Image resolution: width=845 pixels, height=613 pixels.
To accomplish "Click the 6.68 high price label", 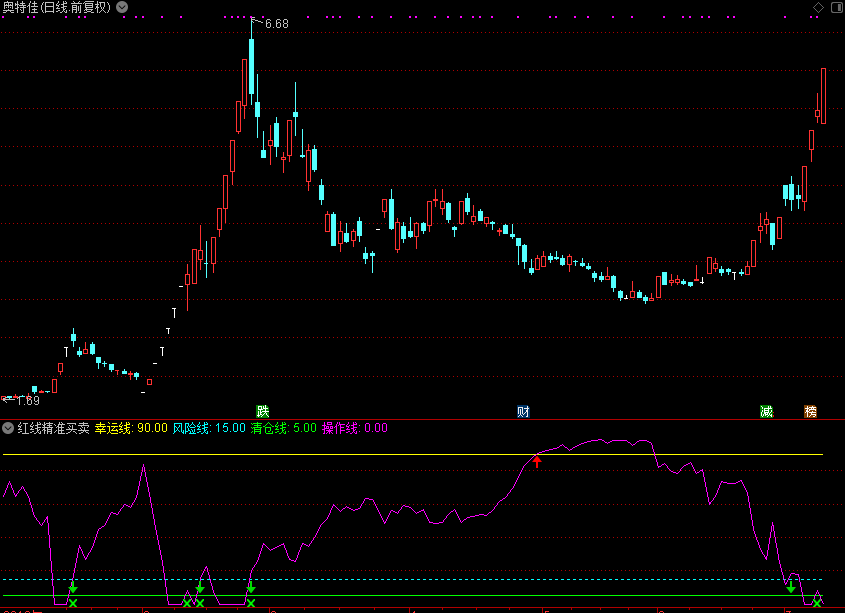I will coord(276,23).
